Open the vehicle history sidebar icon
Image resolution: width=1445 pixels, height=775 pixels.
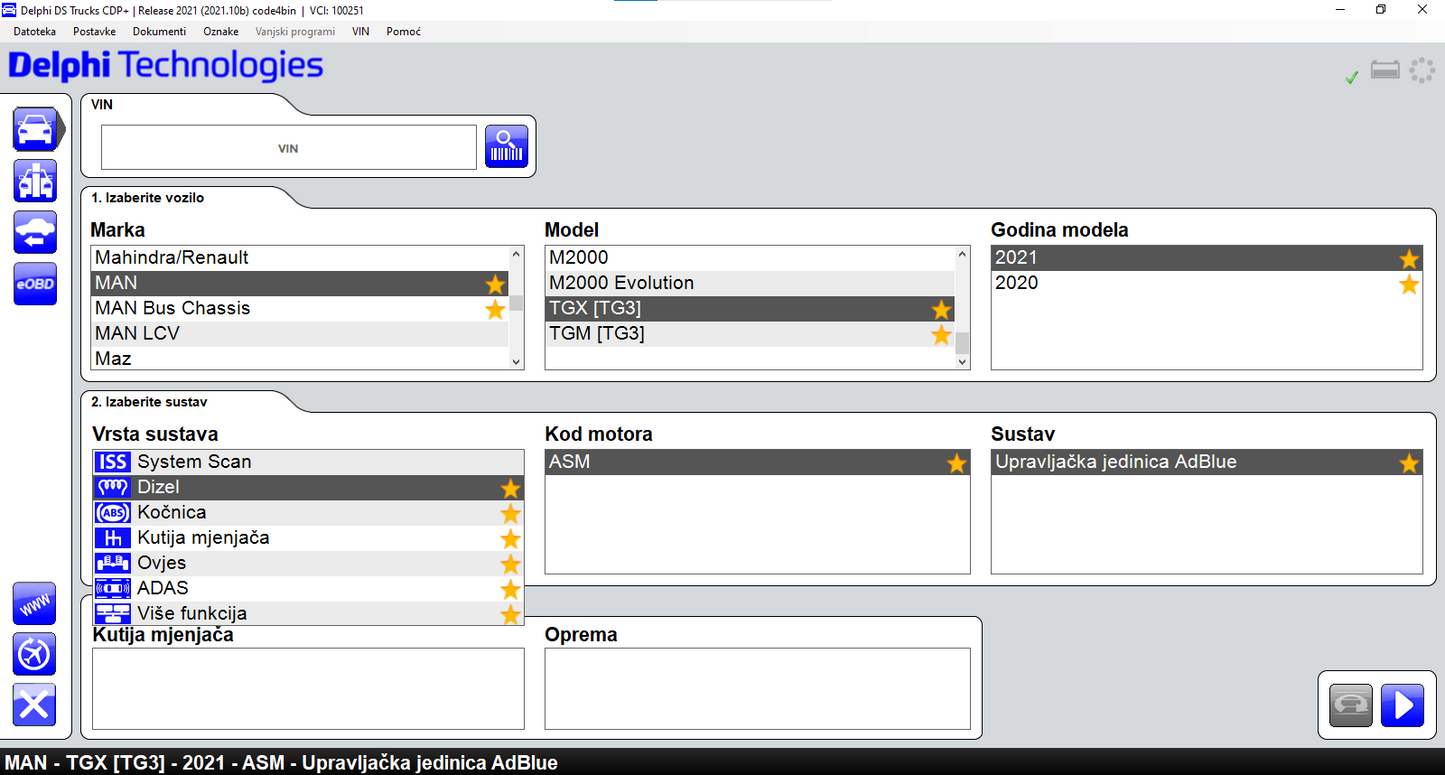pyautogui.click(x=35, y=232)
